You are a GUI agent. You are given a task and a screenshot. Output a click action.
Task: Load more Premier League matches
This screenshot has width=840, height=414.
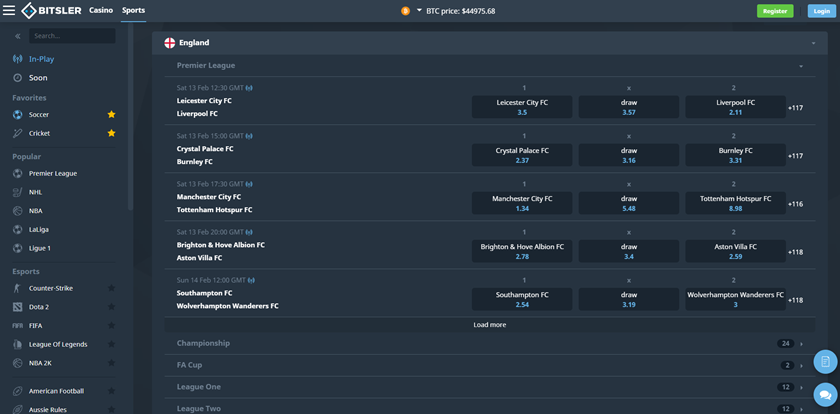click(x=490, y=325)
